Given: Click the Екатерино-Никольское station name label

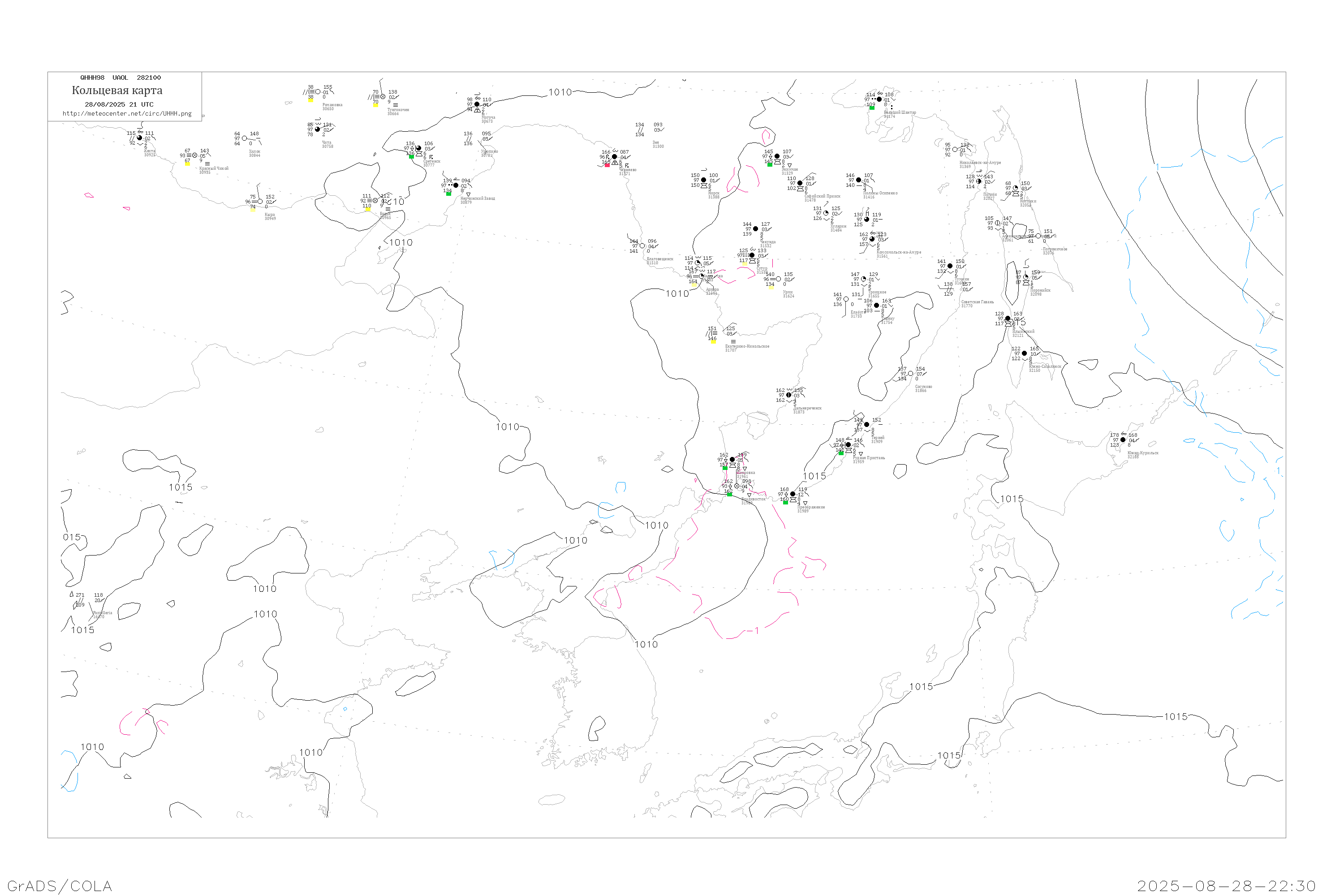Looking at the screenshot, I should (x=747, y=346).
